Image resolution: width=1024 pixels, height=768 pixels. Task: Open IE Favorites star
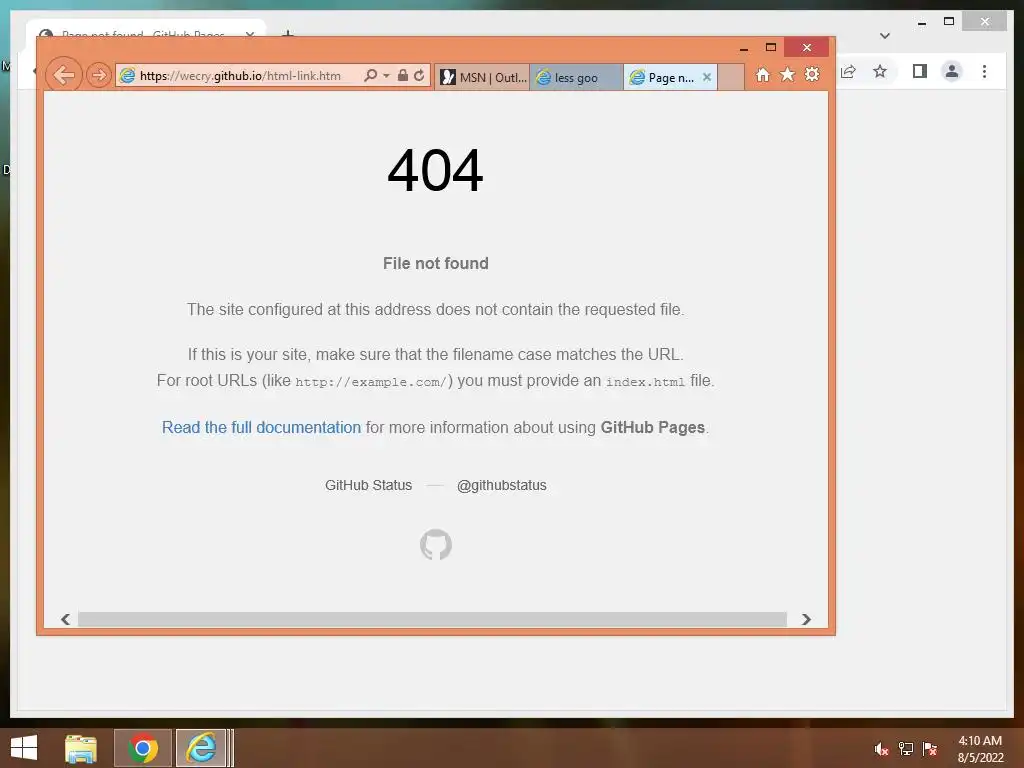point(788,74)
